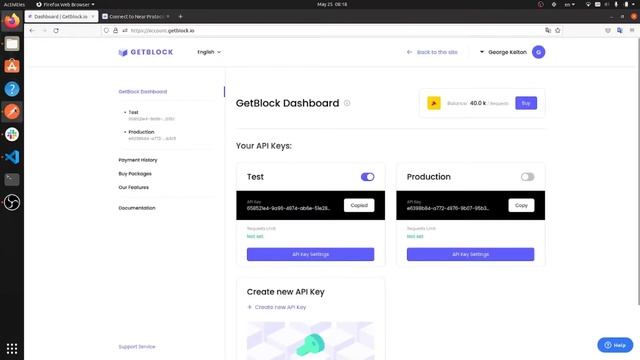Open the George Kelton account menu
Screen dimensions: 640x360
coord(503,52)
